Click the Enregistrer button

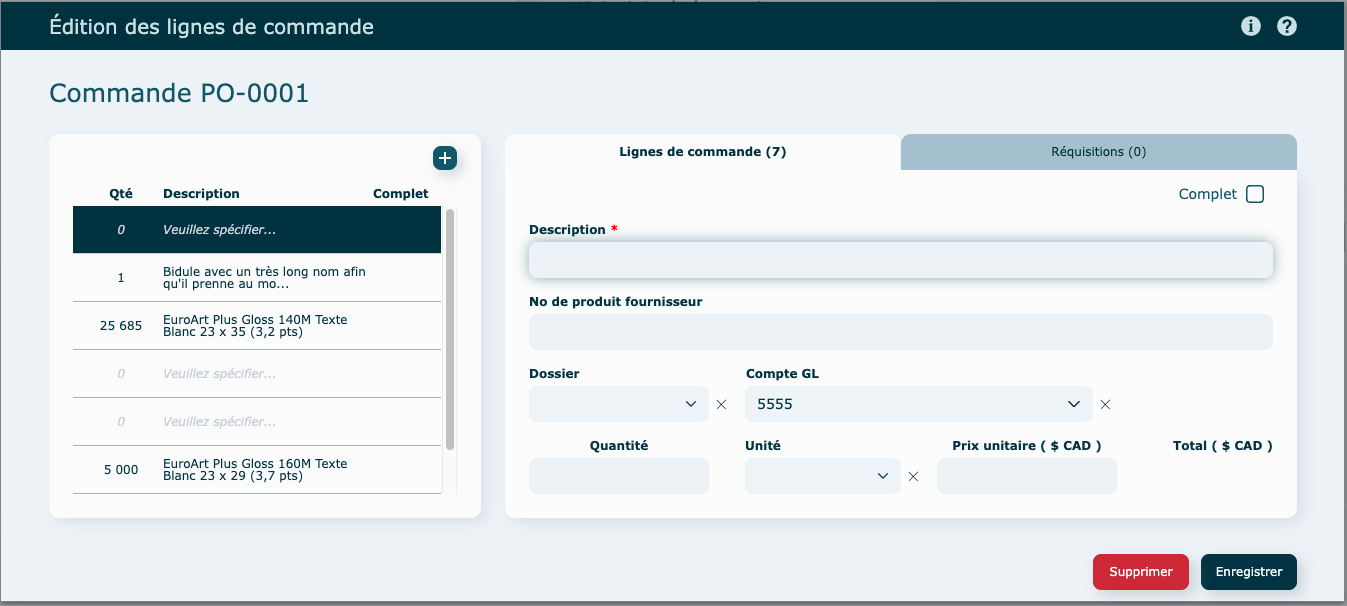(x=1248, y=572)
